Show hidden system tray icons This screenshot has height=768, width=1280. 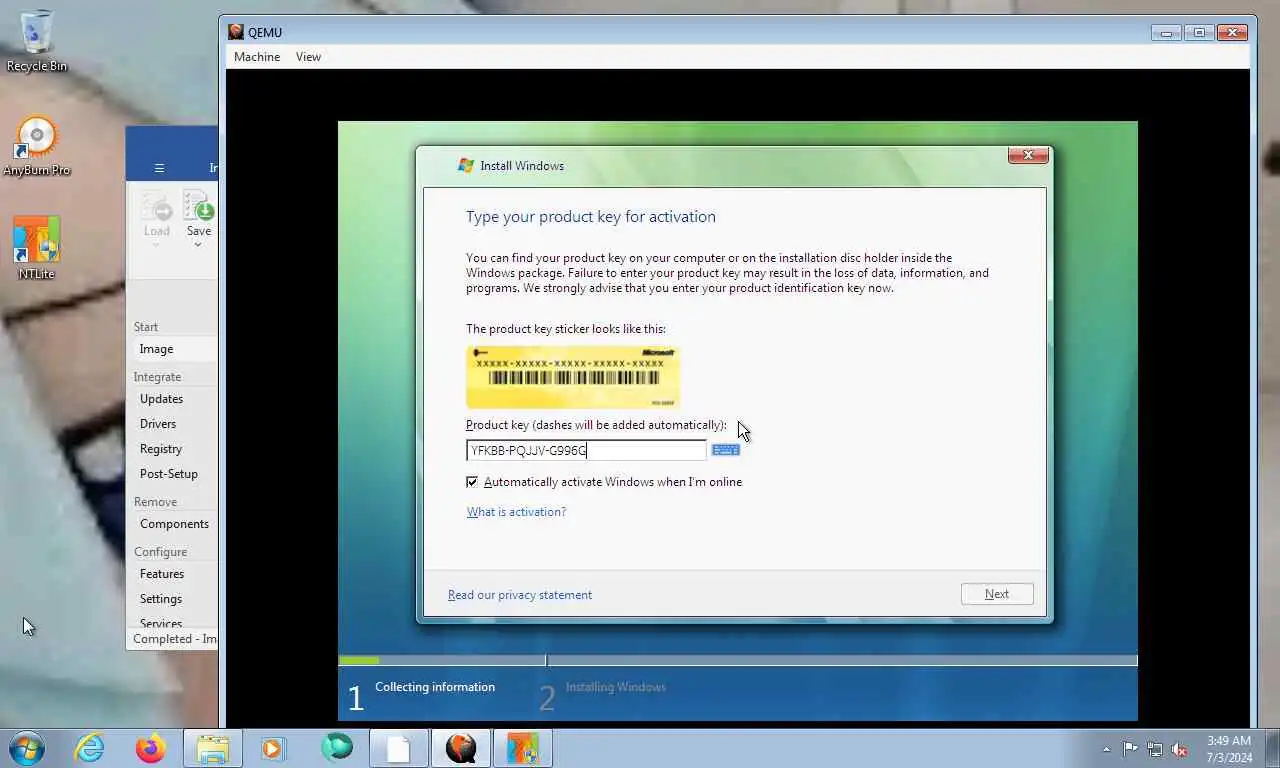[x=1106, y=749]
